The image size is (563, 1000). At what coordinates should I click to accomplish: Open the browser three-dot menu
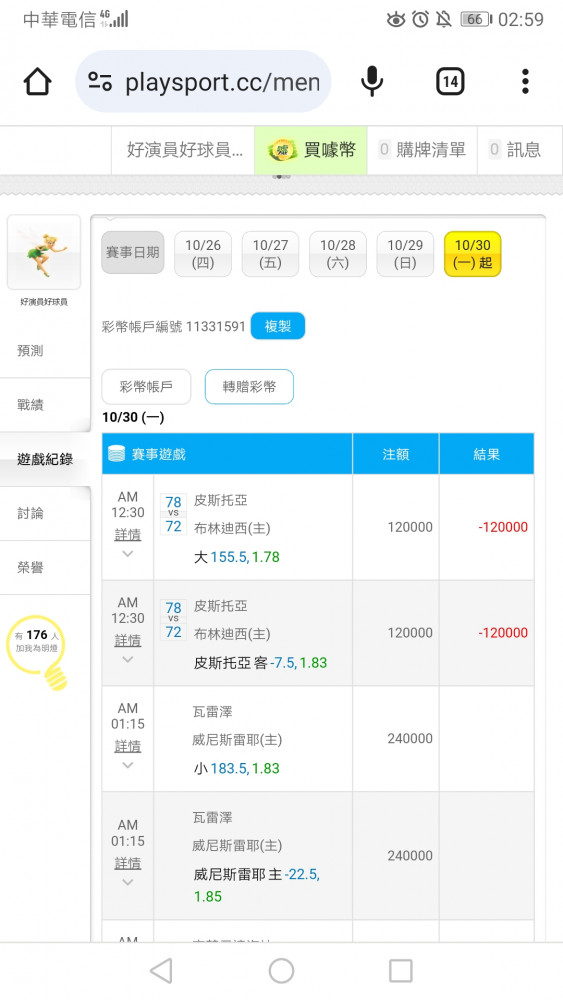click(525, 82)
